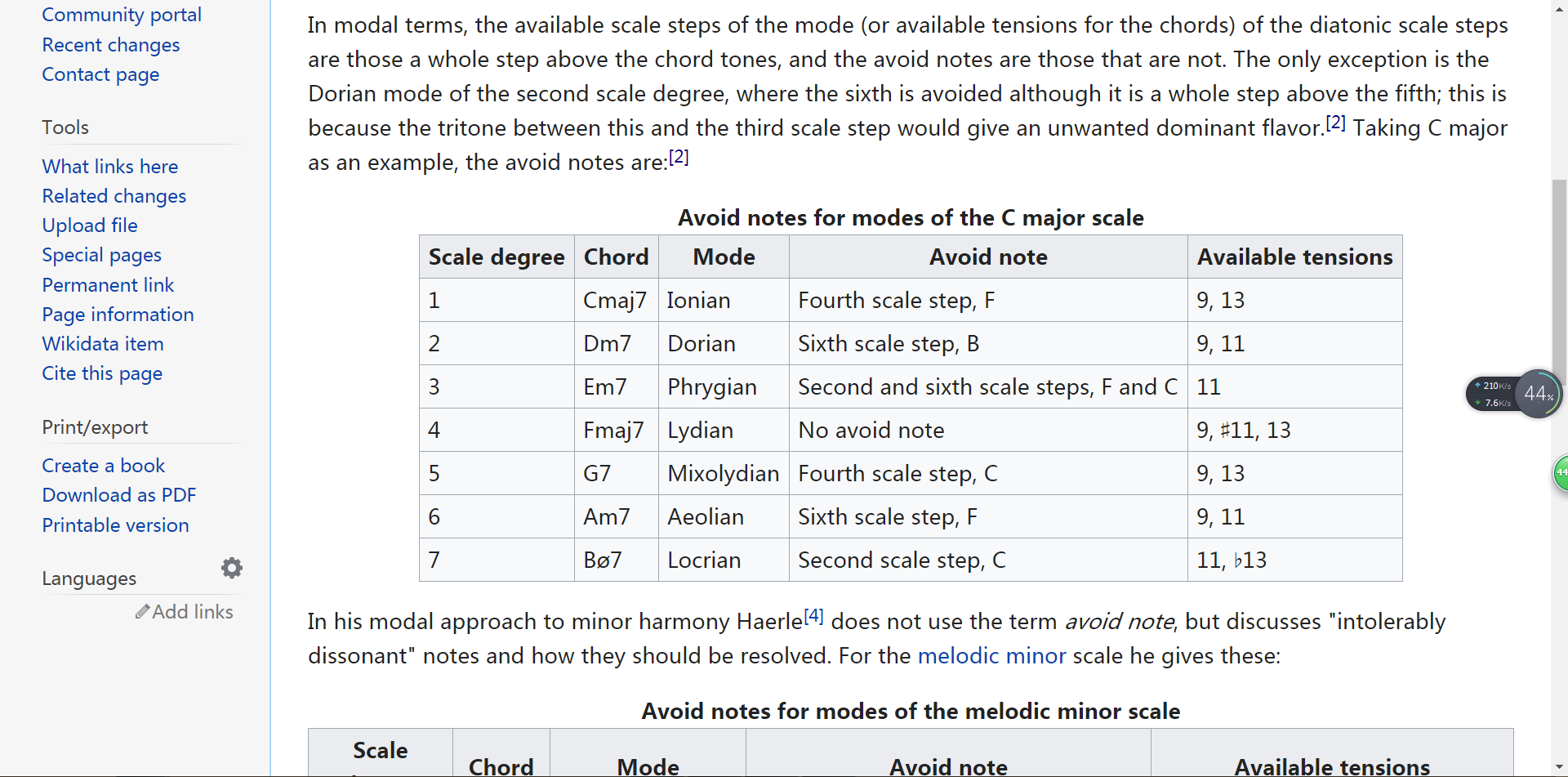Go to Wikidata item
This screenshot has width=1568, height=777.
point(103,344)
